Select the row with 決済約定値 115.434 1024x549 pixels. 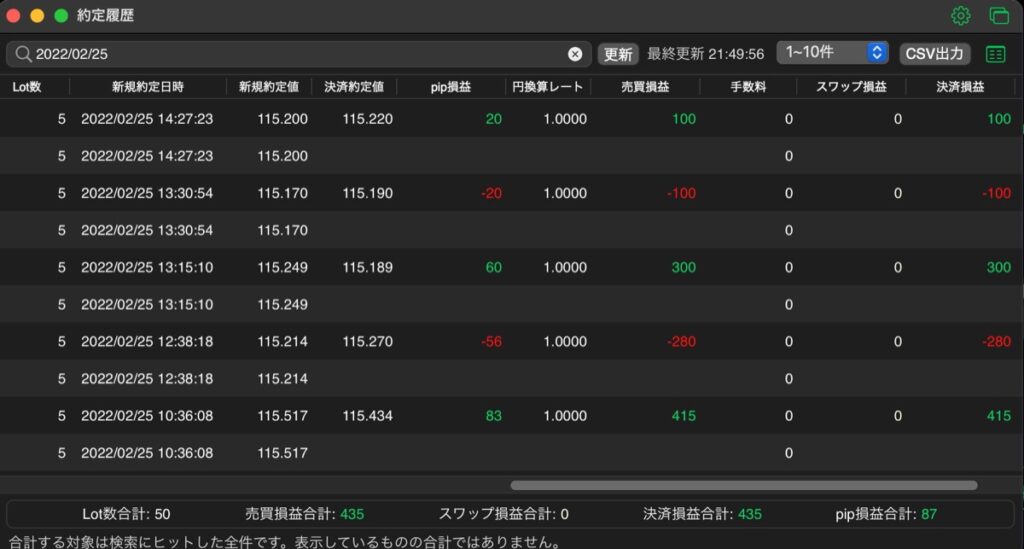click(511, 416)
